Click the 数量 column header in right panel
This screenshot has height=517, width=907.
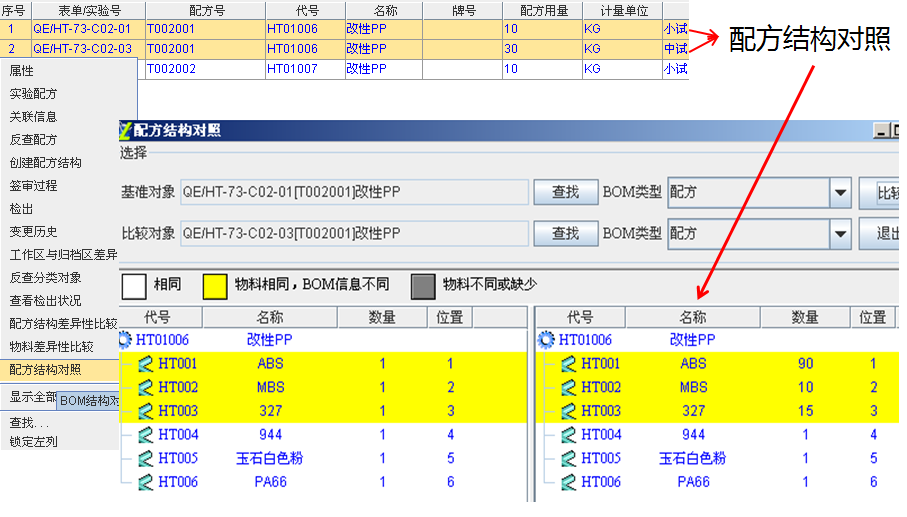805,318
